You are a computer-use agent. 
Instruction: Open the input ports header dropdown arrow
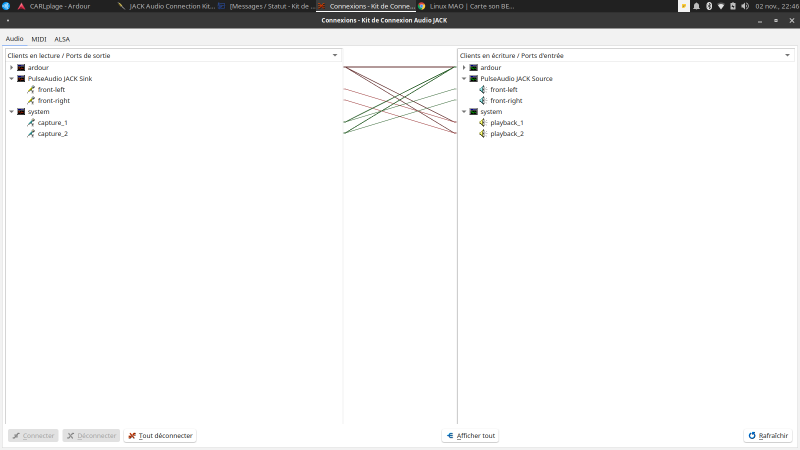click(787, 55)
